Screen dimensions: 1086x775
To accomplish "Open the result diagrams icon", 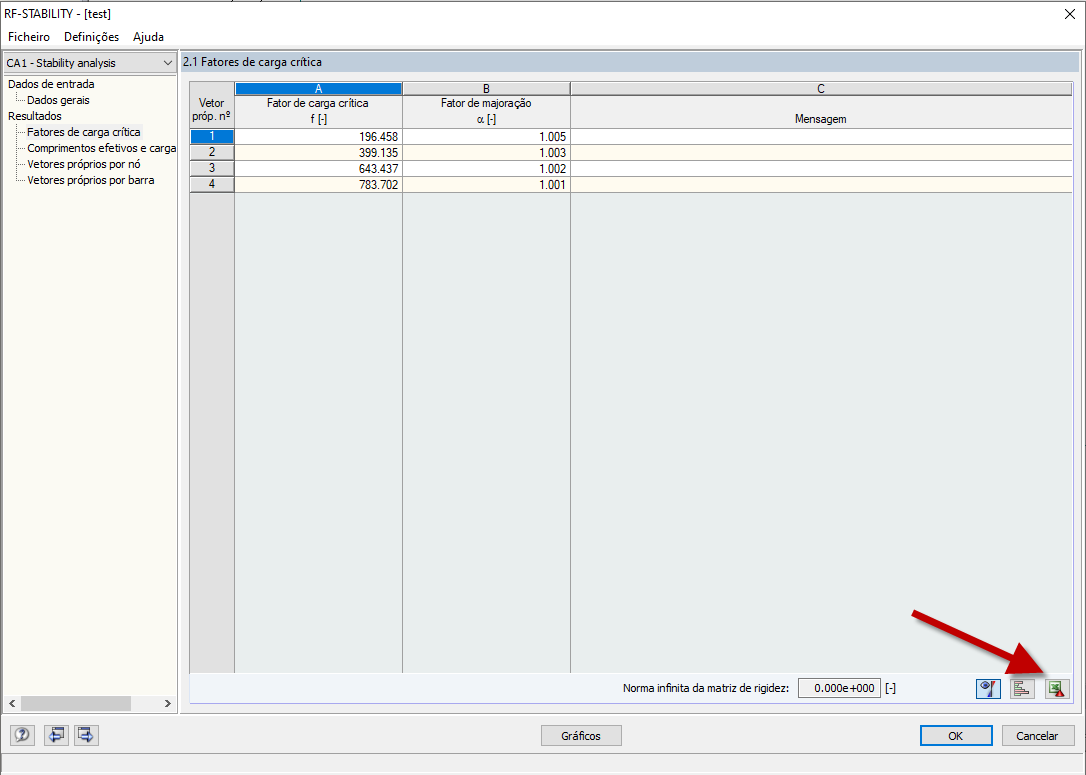I will (x=1022, y=688).
